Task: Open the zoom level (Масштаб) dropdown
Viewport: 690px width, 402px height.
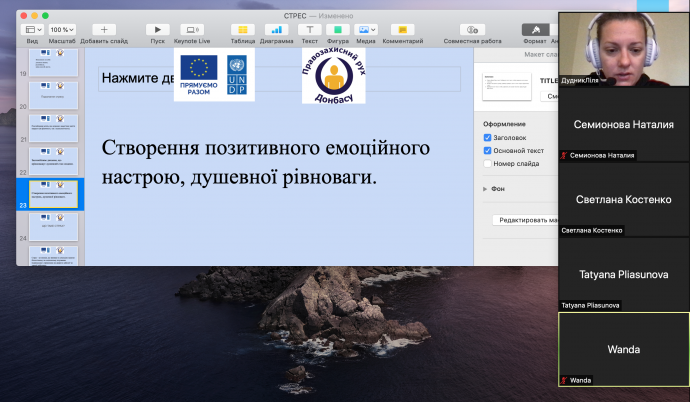Action: pyautogui.click(x=61, y=30)
